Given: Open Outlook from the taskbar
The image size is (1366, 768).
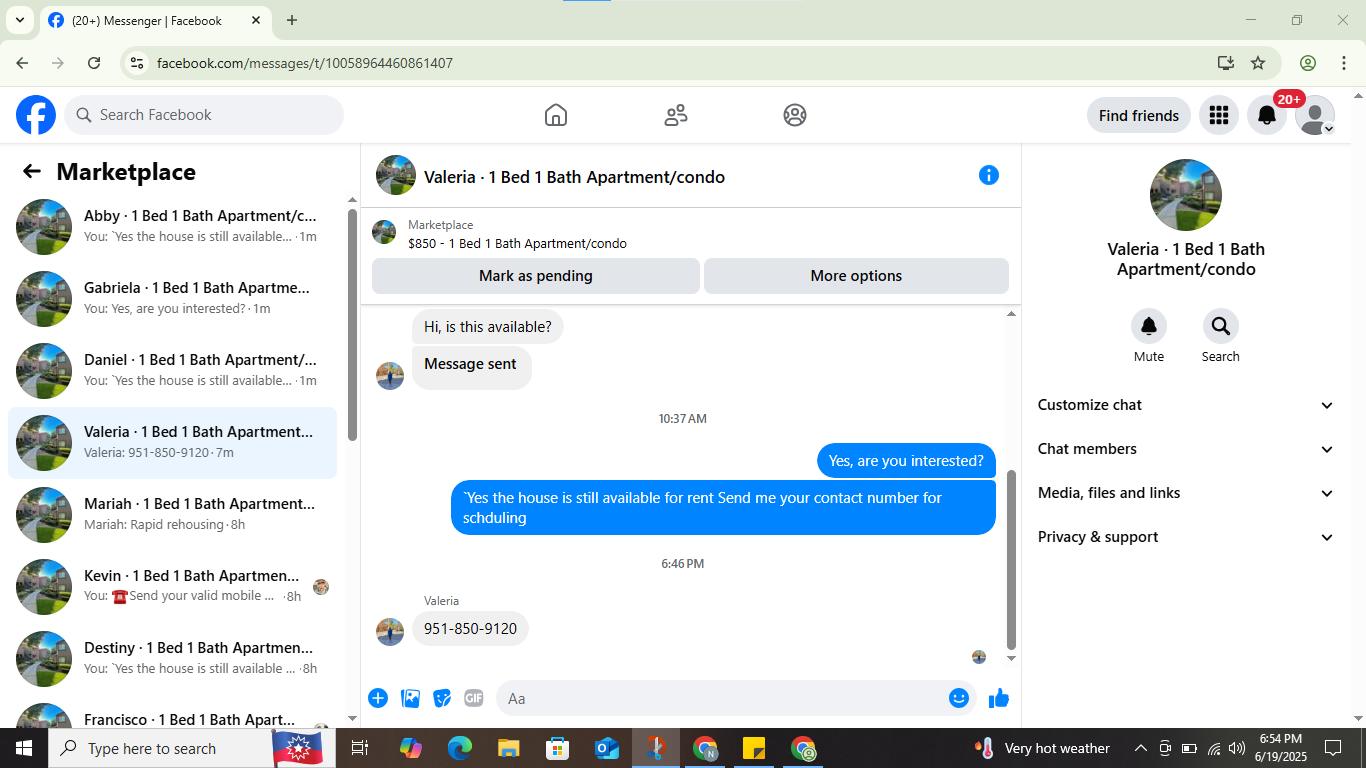Looking at the screenshot, I should pos(607,748).
